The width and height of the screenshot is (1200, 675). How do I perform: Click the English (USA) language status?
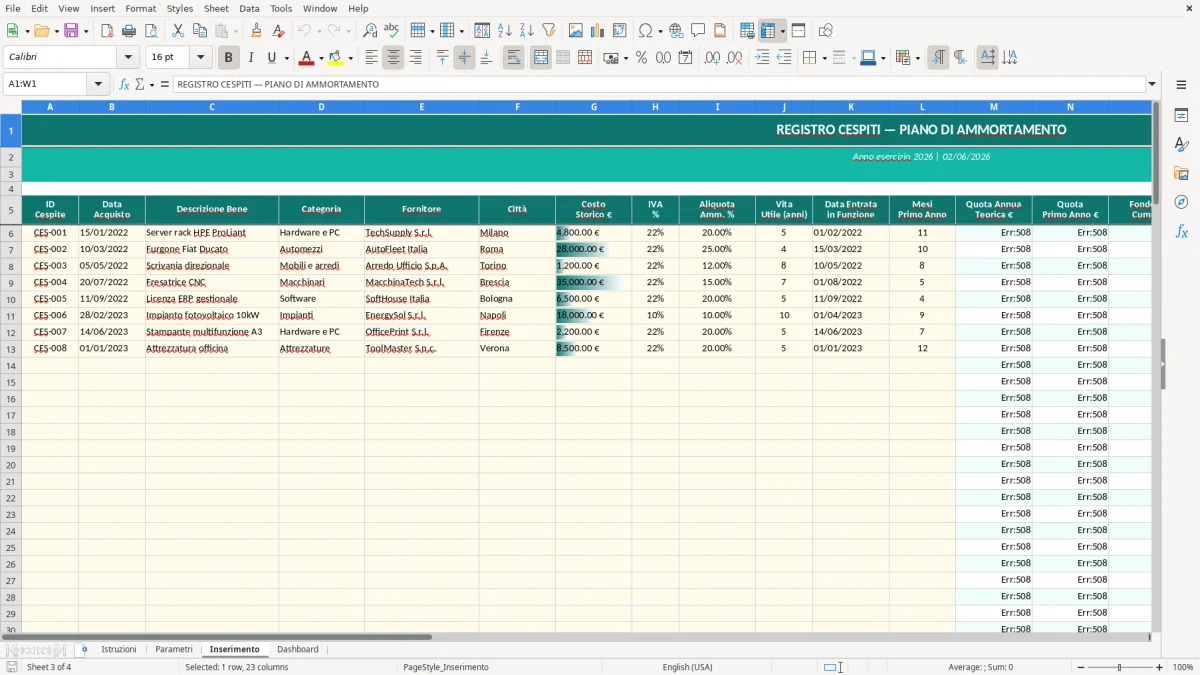tap(688, 667)
